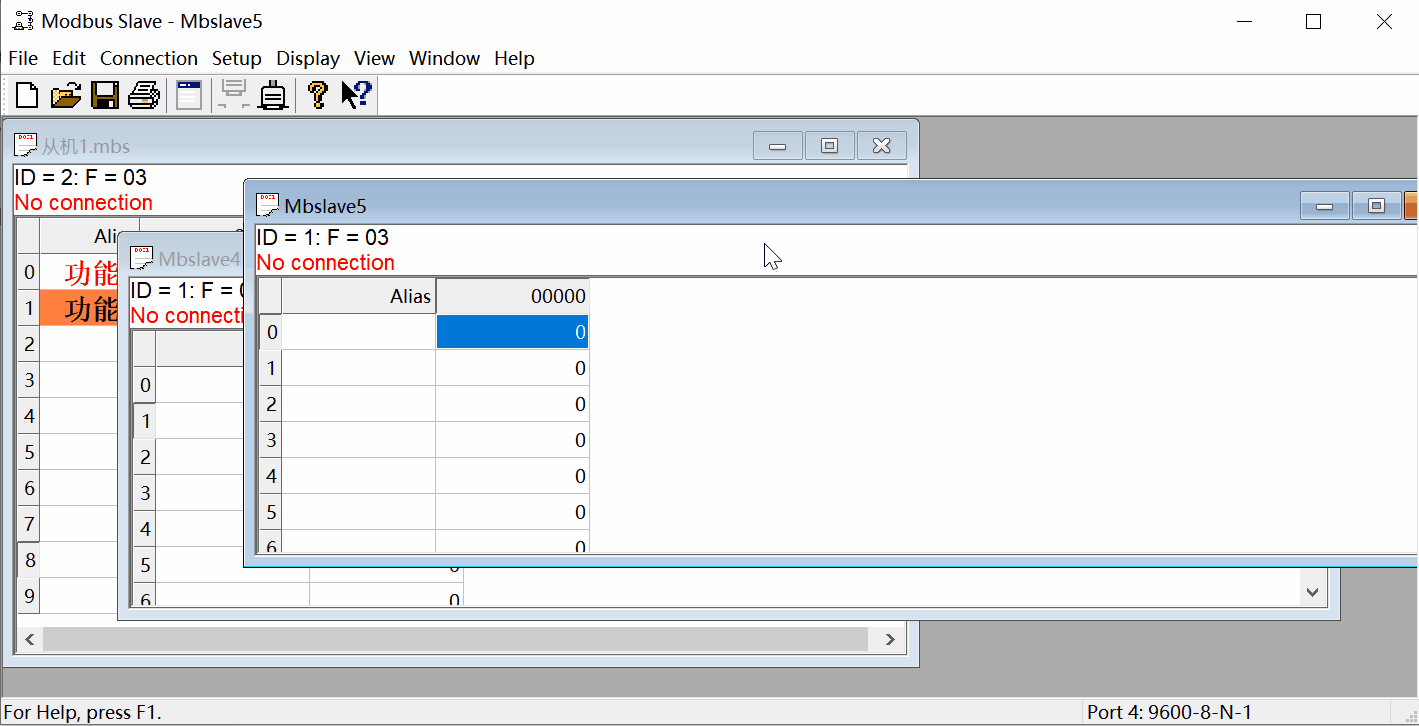The height and width of the screenshot is (726, 1419).
Task: Open the Window menu
Action: pyautogui.click(x=445, y=58)
